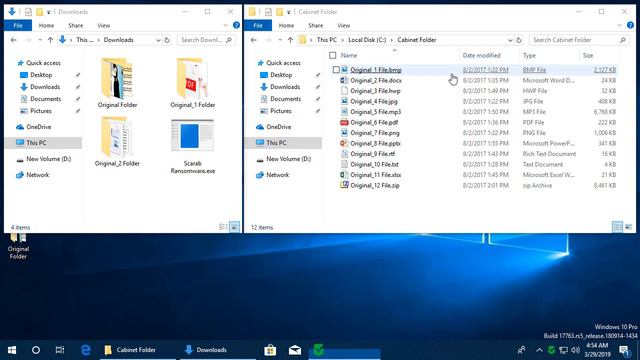This screenshot has width=640, height=360.
Task: Sort by Type column header
Action: [529, 56]
